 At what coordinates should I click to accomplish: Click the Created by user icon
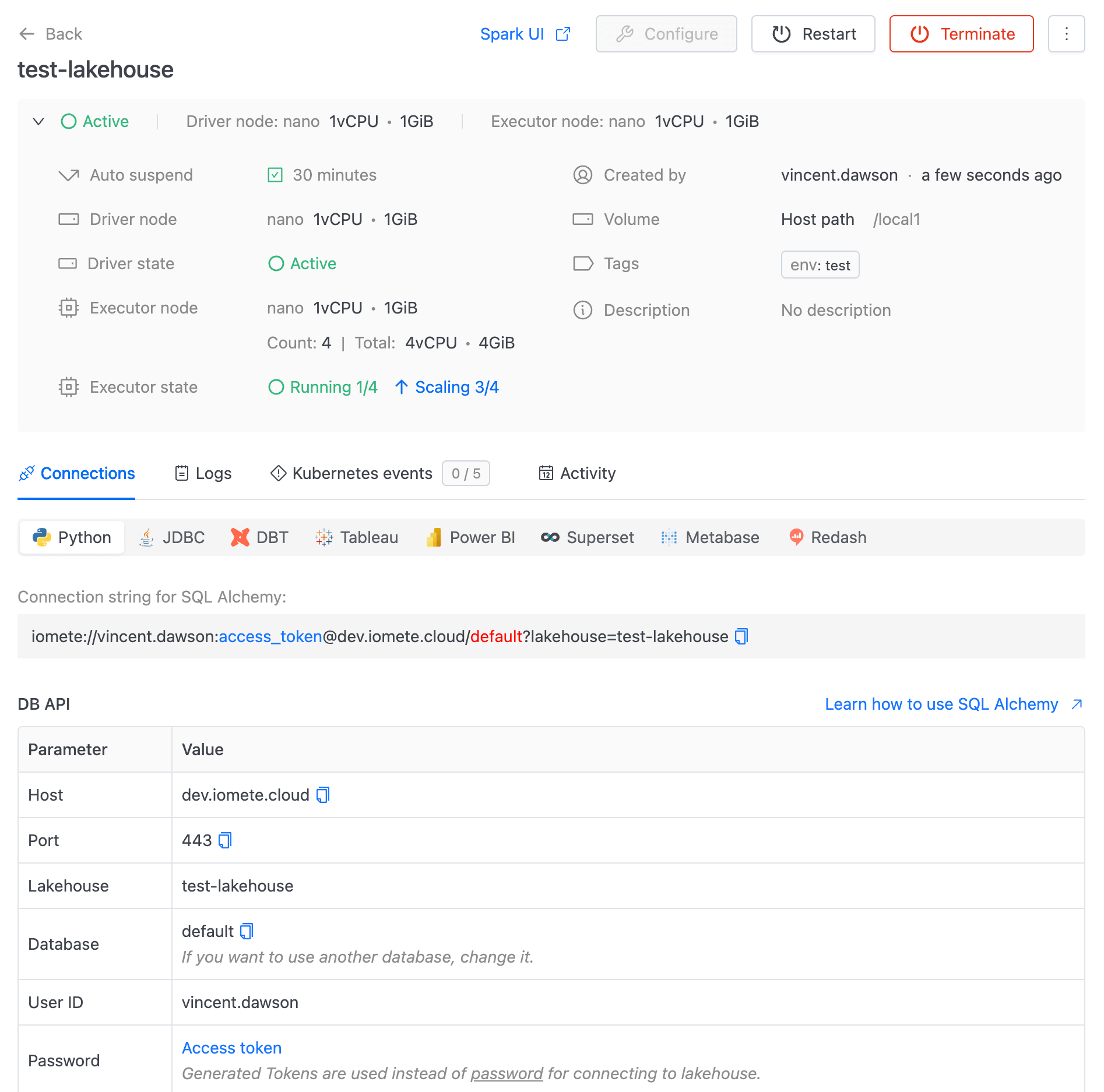583,175
